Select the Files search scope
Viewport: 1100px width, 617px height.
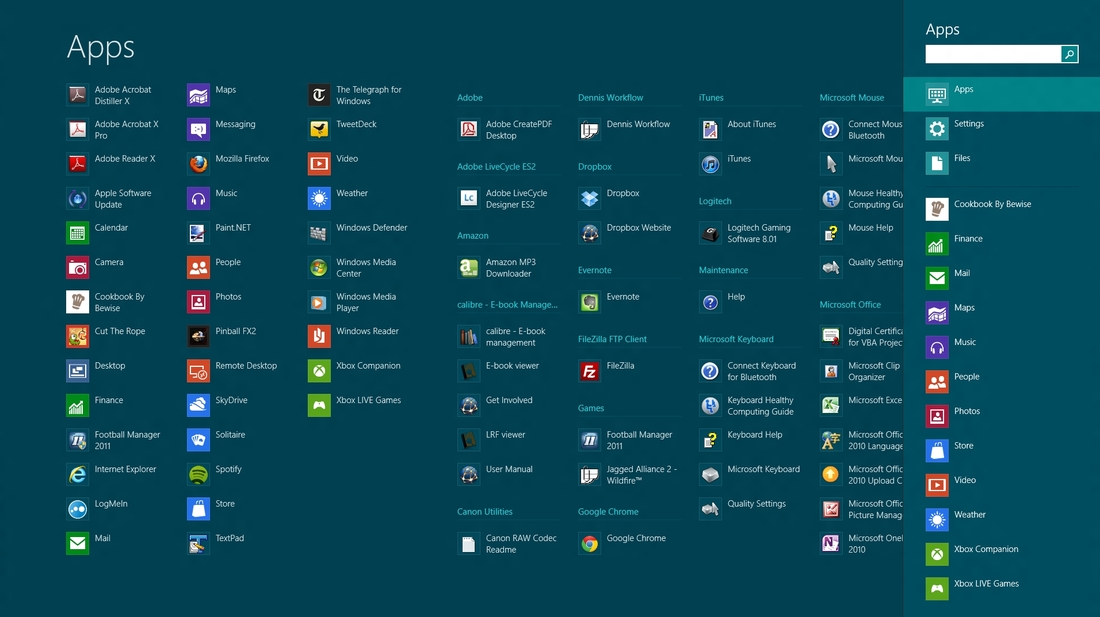coord(1002,163)
